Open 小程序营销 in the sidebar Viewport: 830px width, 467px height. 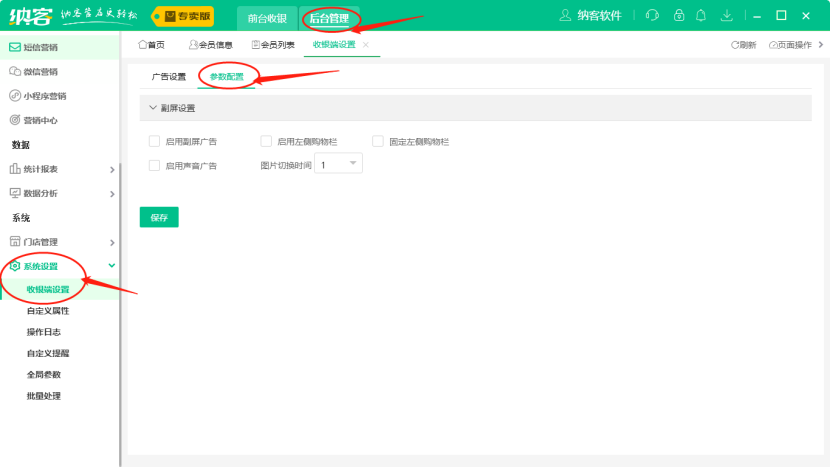click(44, 96)
